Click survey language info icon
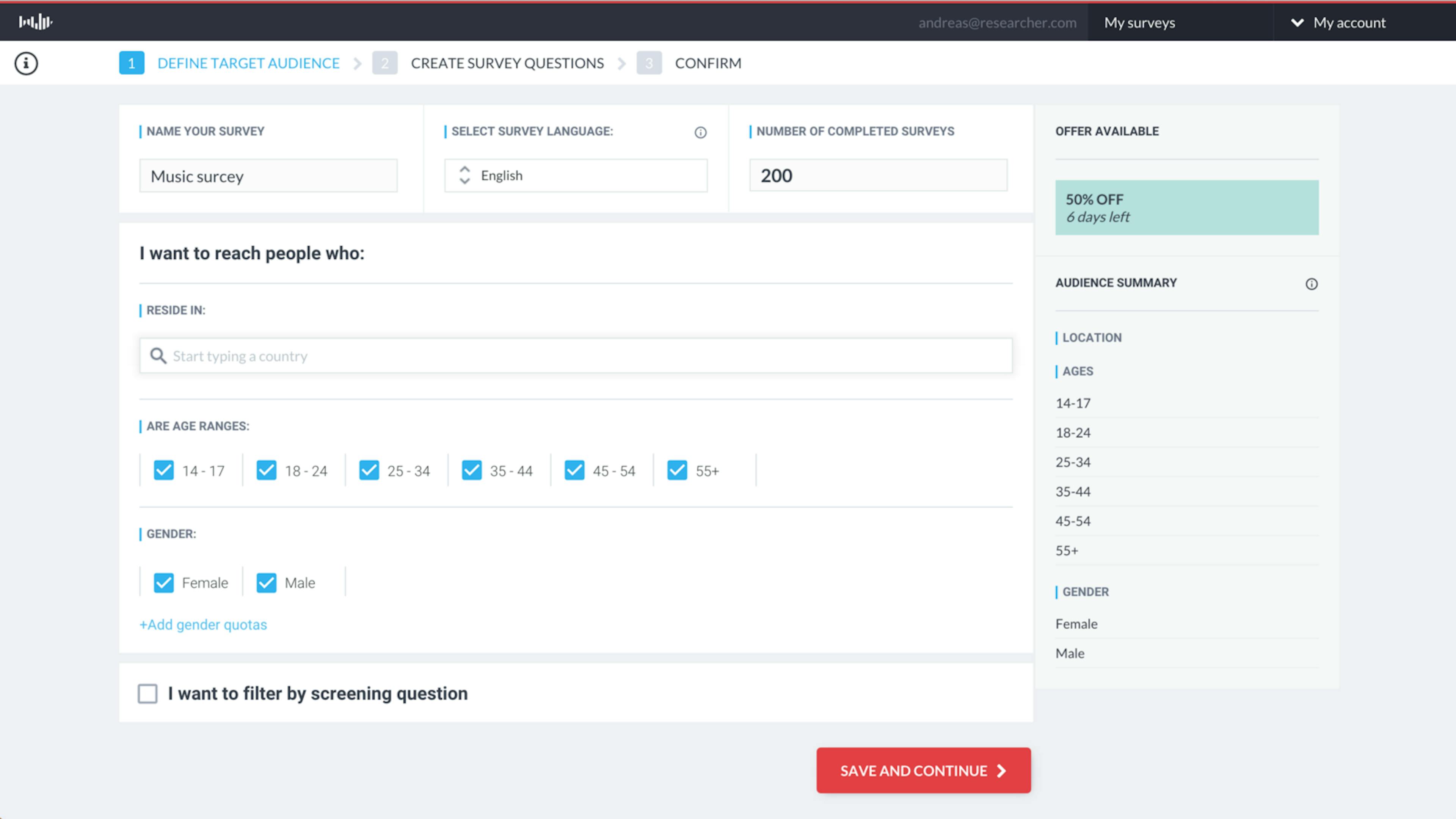This screenshot has height=819, width=1456. (x=700, y=132)
